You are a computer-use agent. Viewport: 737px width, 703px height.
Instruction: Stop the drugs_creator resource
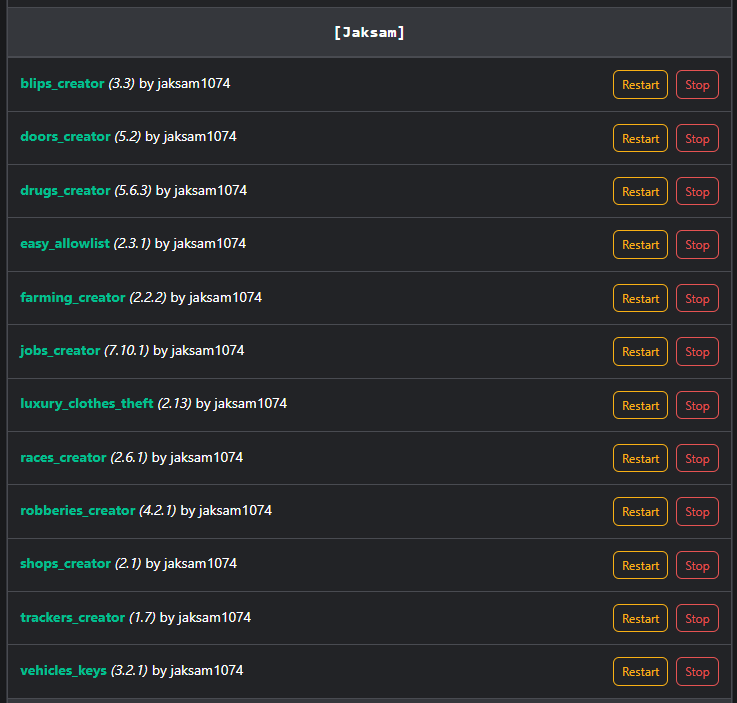point(697,192)
